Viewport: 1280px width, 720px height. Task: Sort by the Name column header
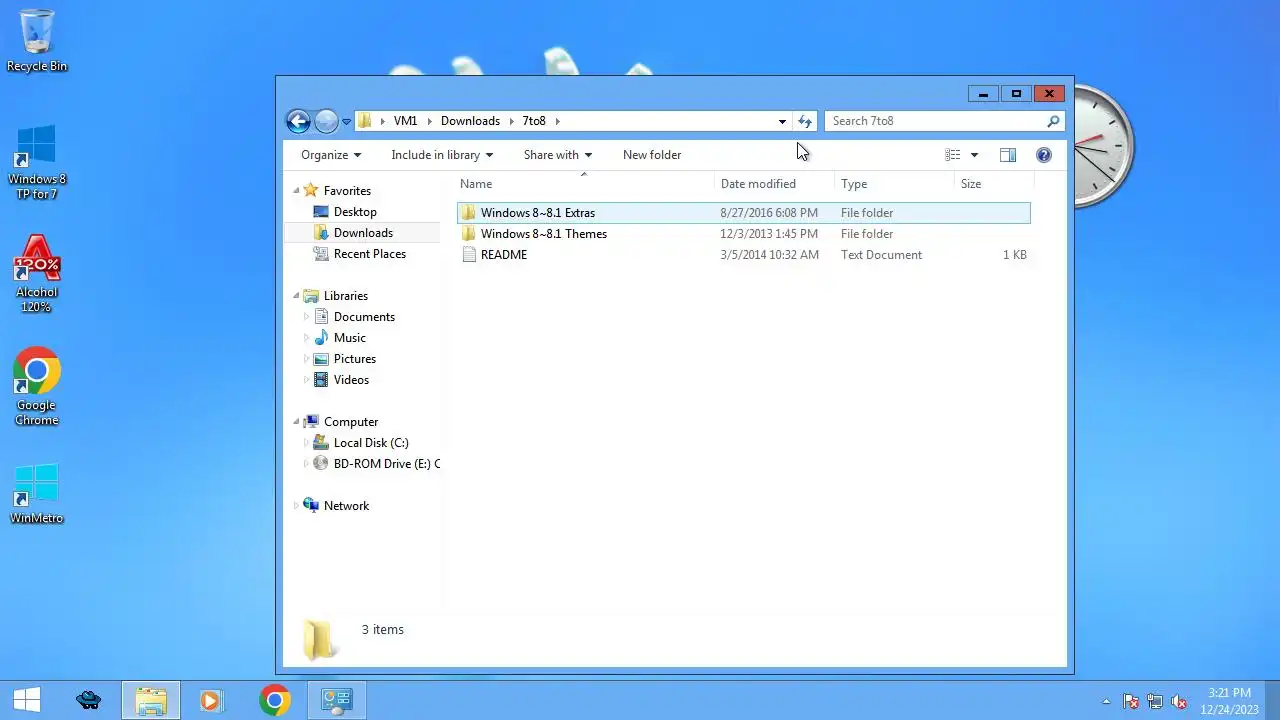[x=585, y=184]
